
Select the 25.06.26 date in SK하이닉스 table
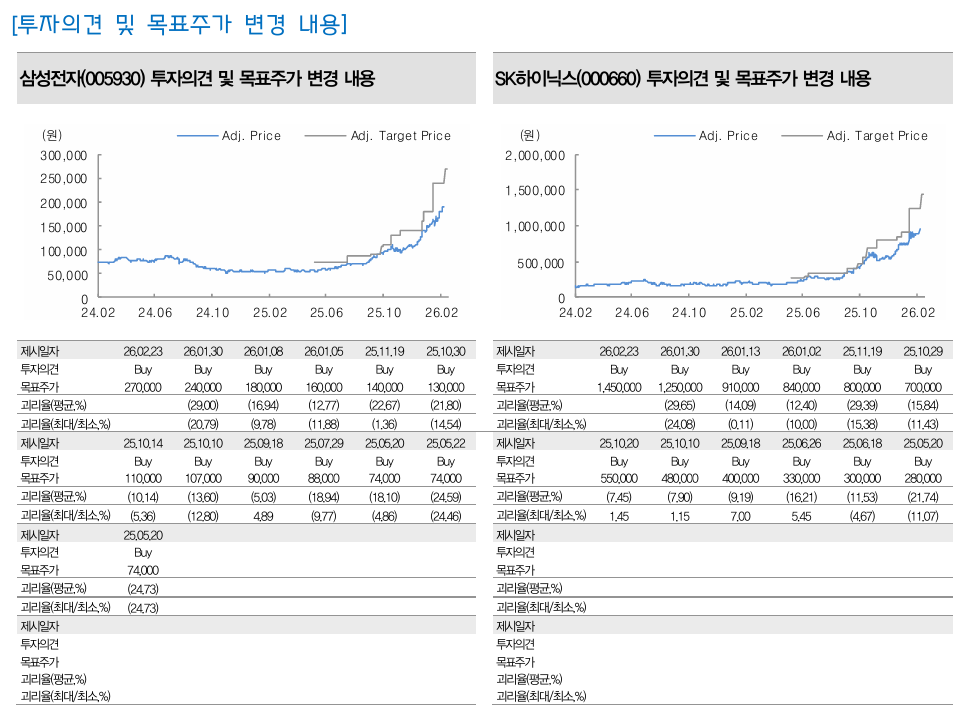click(801, 442)
